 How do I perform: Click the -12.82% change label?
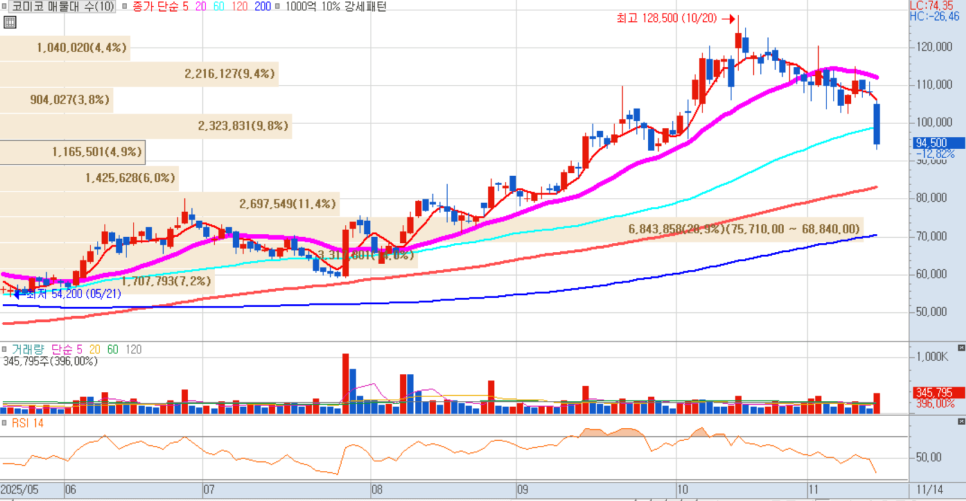click(935, 153)
